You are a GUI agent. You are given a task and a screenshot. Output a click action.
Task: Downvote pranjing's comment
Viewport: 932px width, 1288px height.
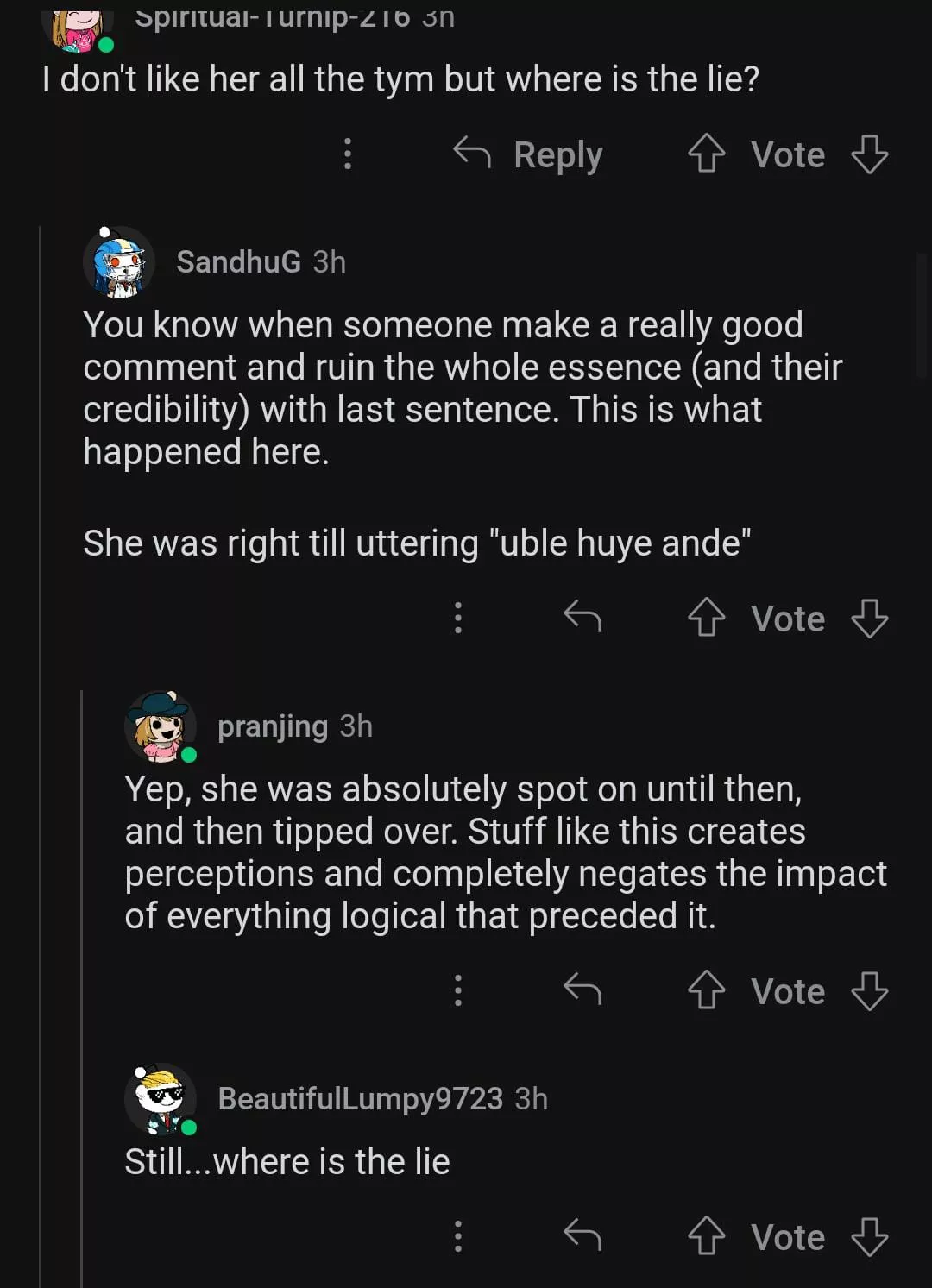tap(868, 990)
